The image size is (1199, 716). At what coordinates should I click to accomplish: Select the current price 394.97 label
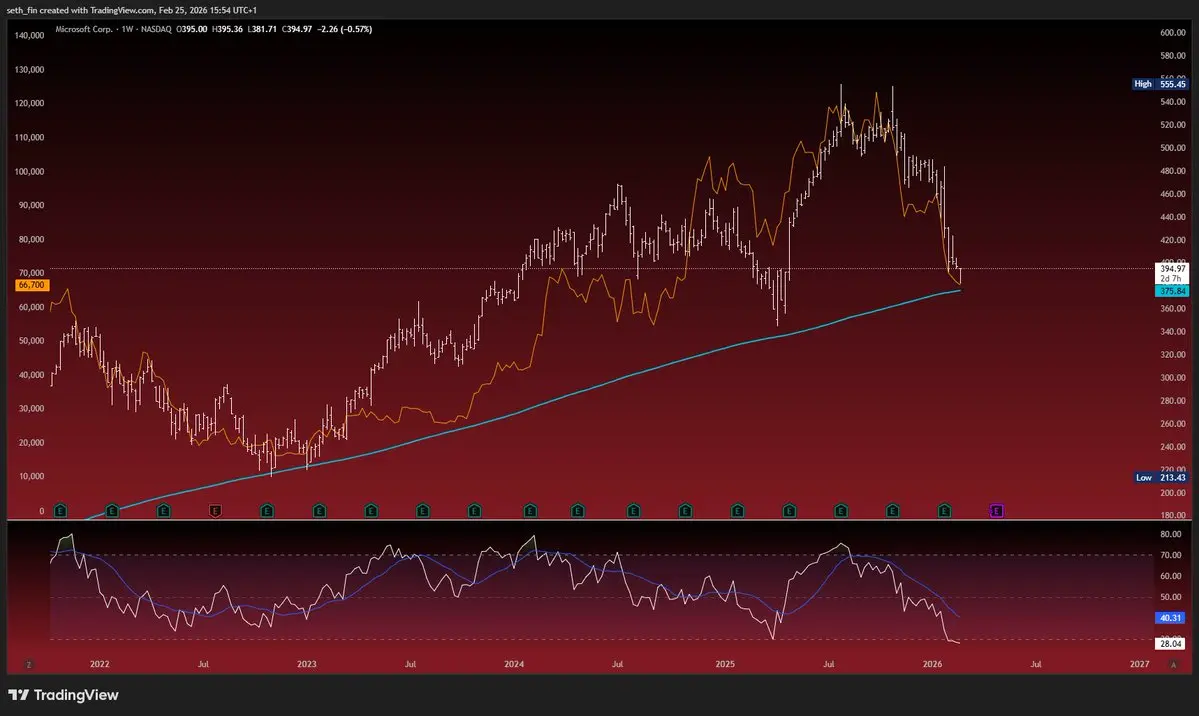pos(1172,269)
